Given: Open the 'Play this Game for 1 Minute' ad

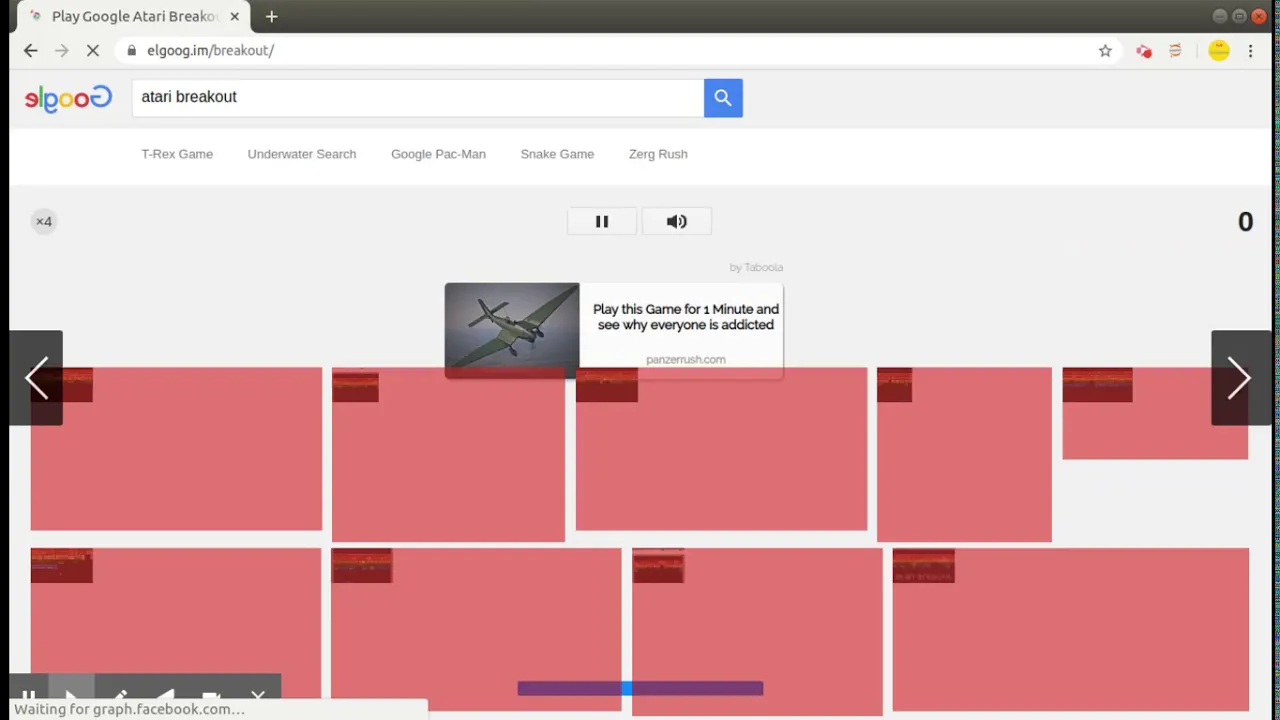Looking at the screenshot, I should click(686, 317).
